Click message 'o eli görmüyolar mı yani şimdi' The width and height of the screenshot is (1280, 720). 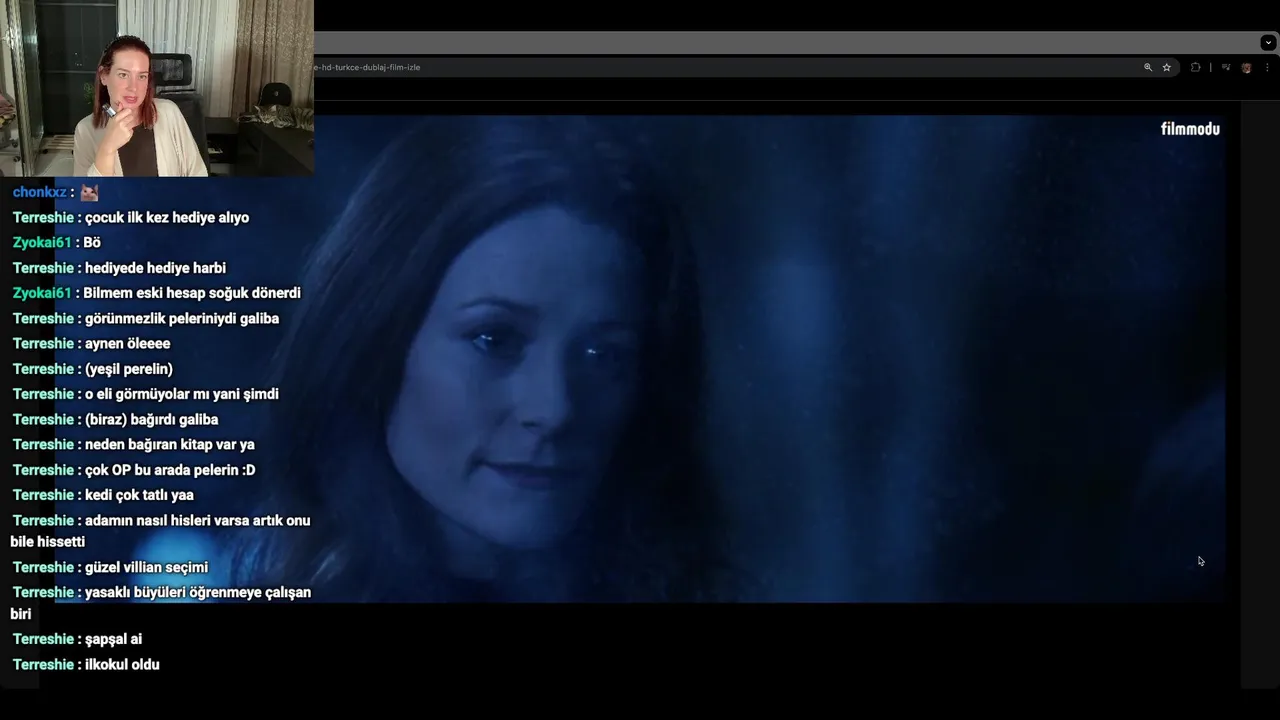tap(182, 394)
